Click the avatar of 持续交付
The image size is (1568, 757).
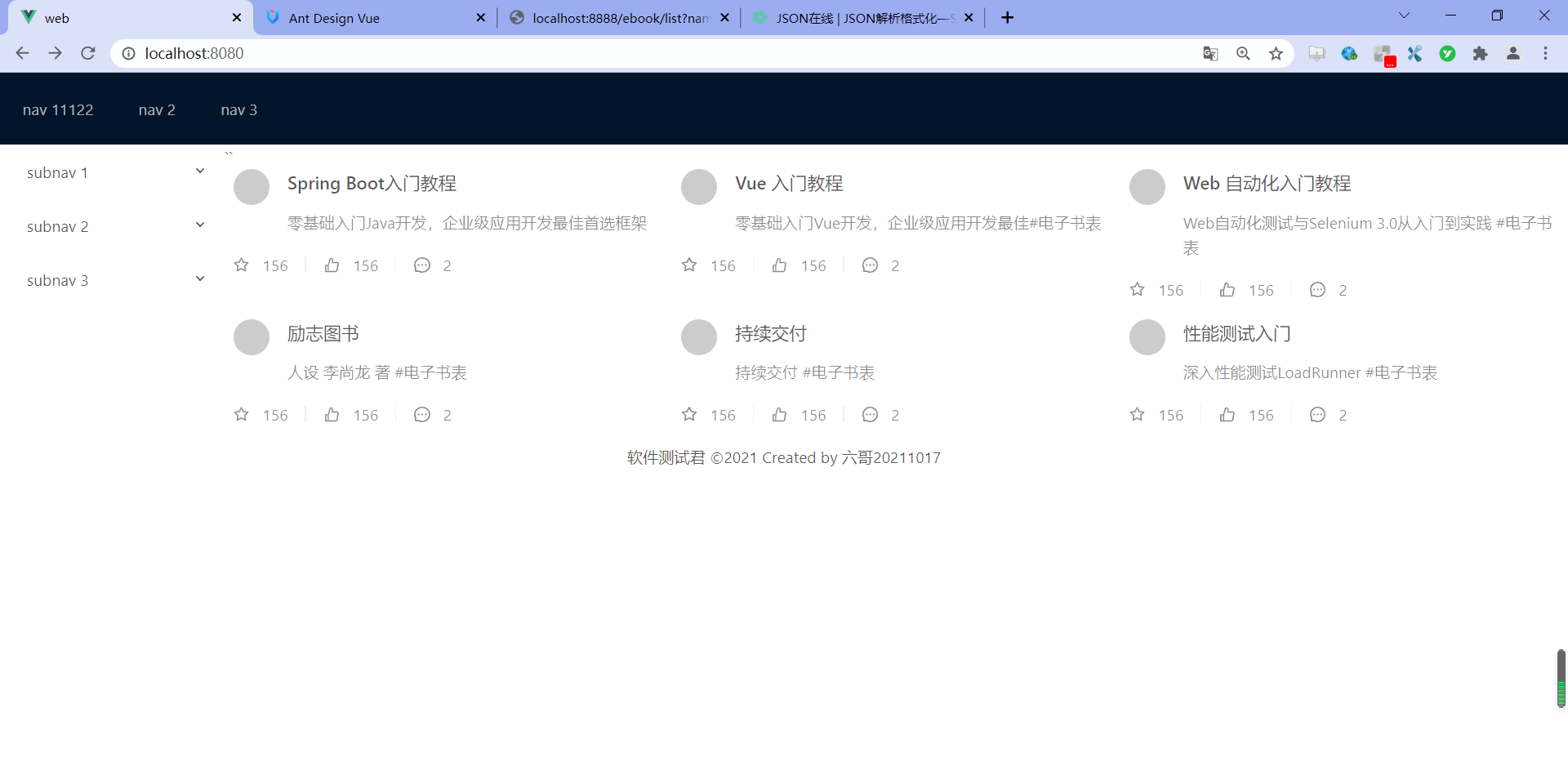point(699,337)
